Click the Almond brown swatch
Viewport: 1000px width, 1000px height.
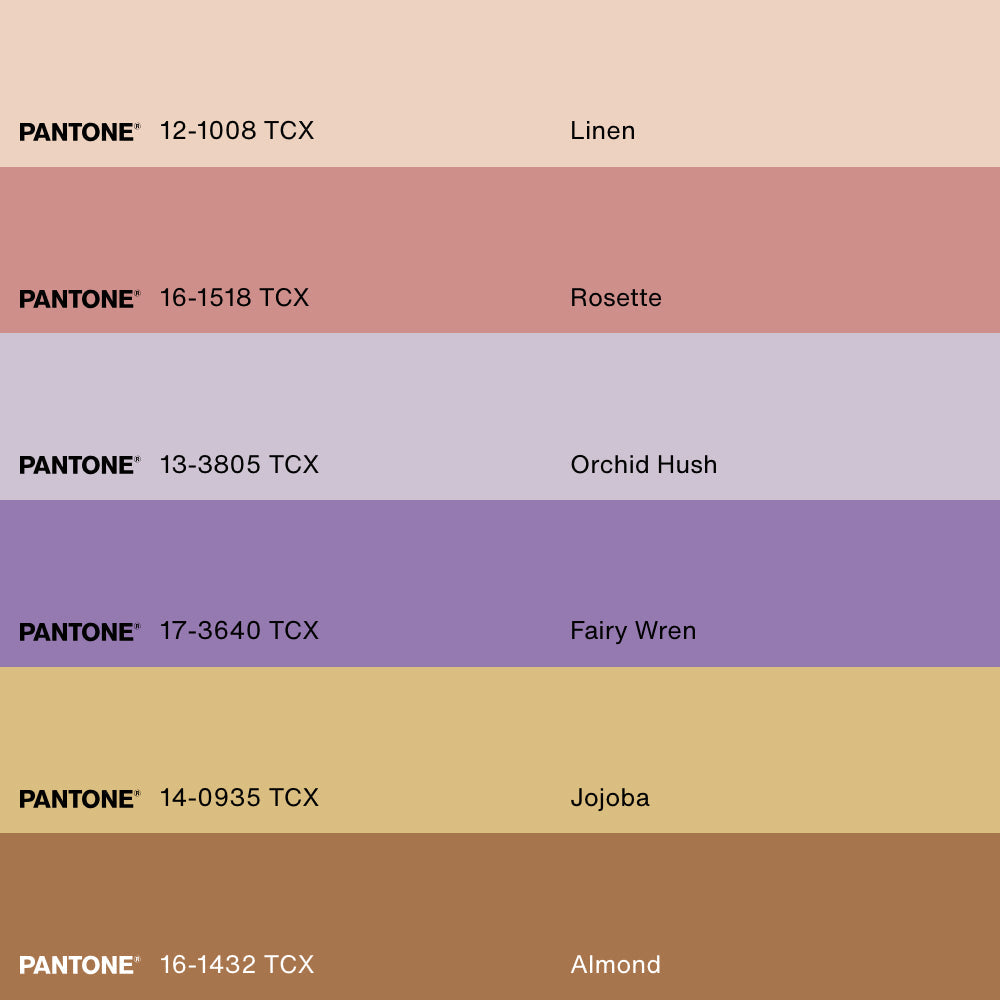(x=500, y=916)
